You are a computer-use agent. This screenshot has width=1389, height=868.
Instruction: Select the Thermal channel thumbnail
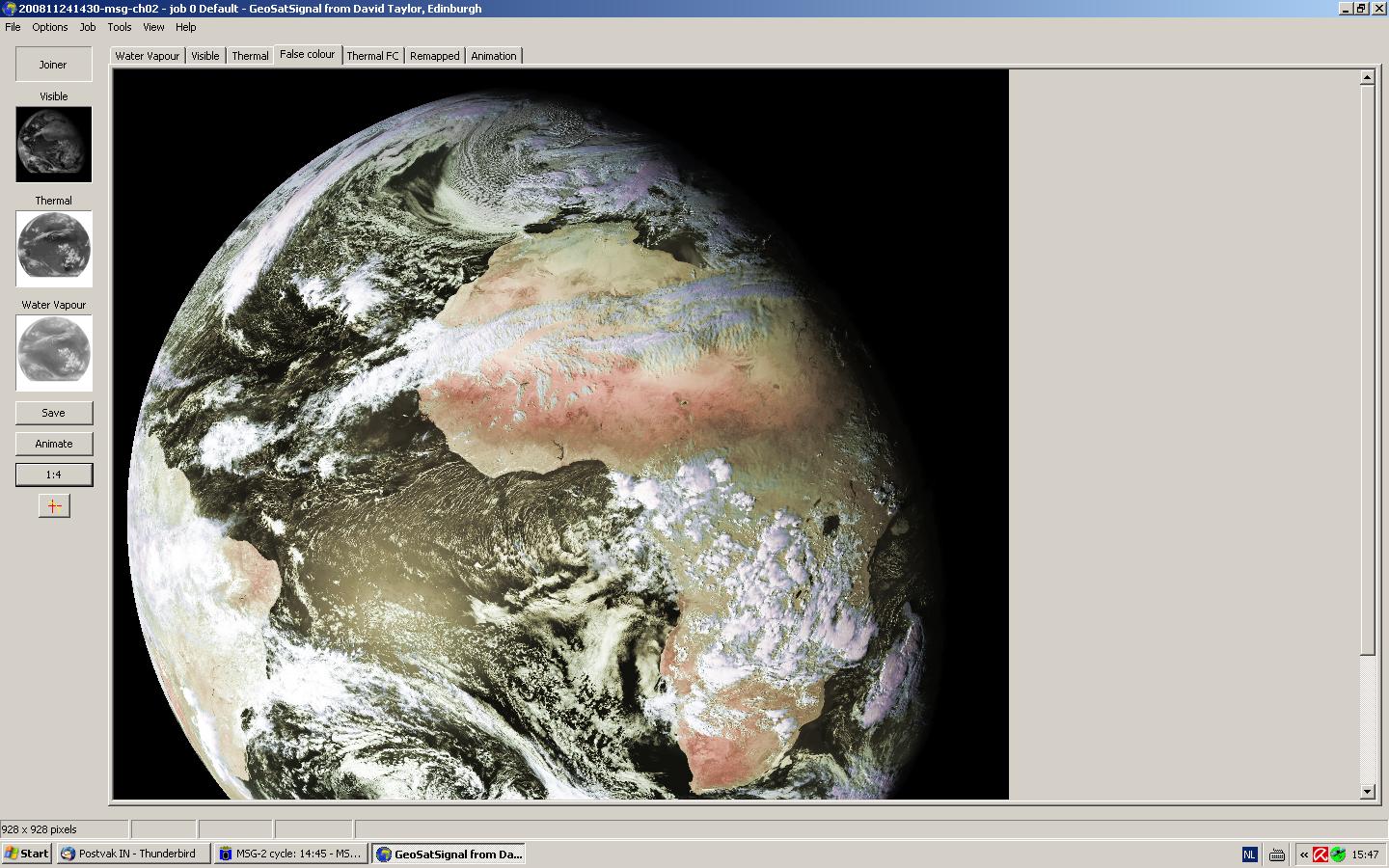[x=54, y=249]
